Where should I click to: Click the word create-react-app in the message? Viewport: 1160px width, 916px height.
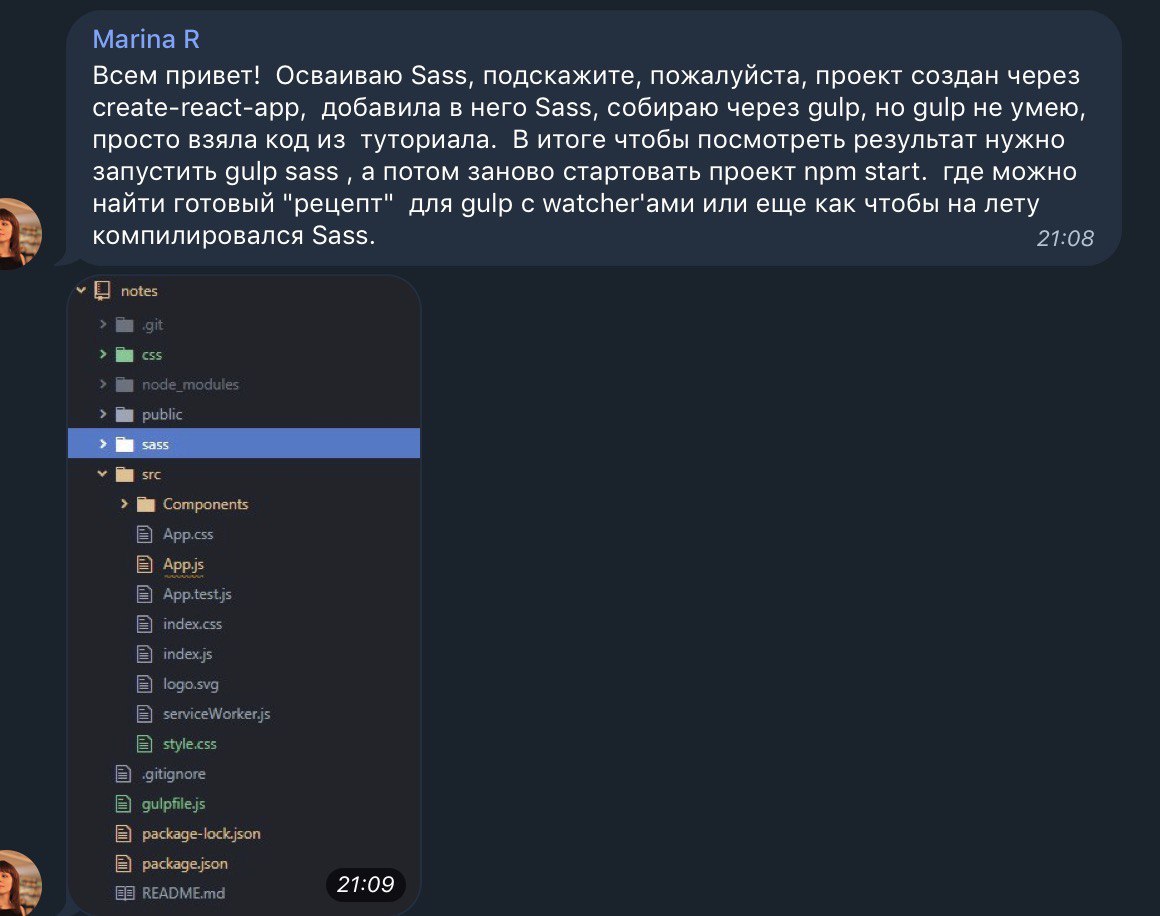pyautogui.click(x=196, y=108)
